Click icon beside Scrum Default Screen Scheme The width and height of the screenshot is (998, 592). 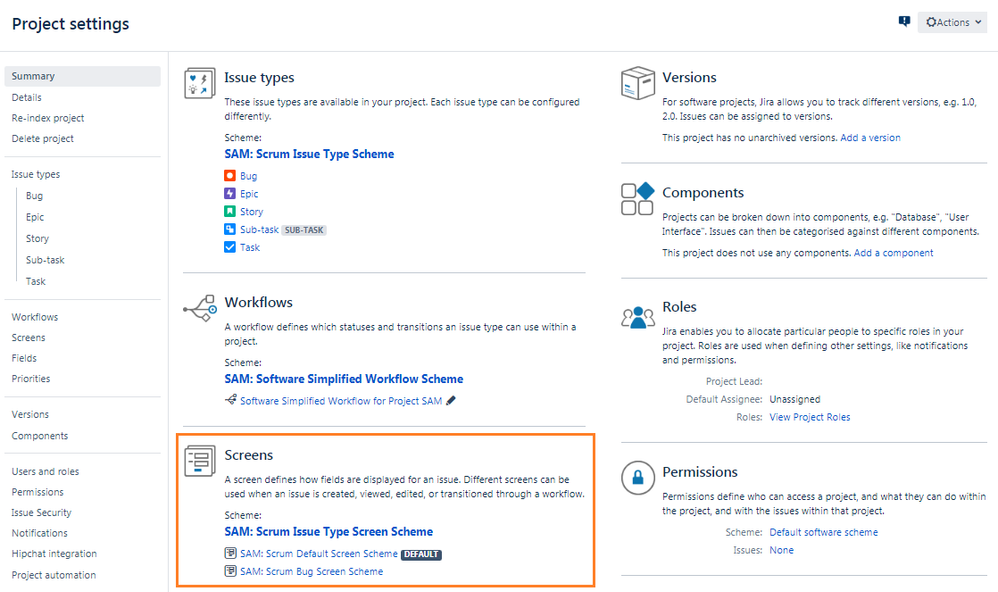click(230, 553)
